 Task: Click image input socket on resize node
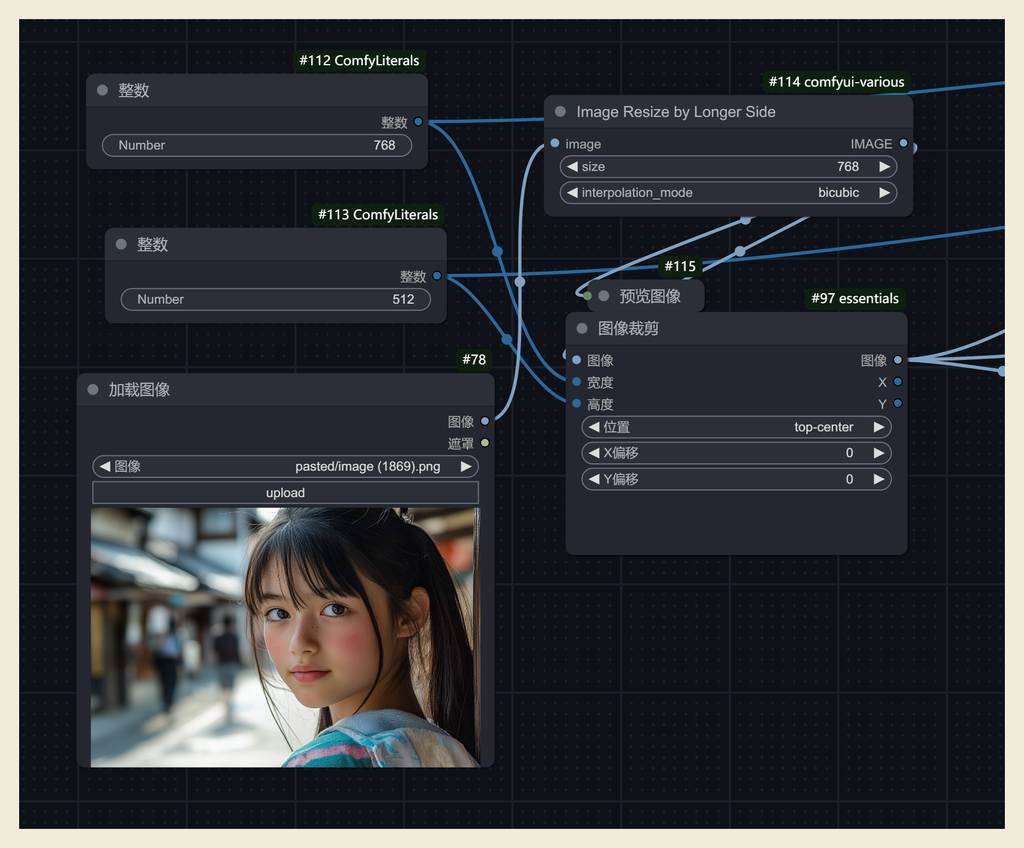(555, 144)
